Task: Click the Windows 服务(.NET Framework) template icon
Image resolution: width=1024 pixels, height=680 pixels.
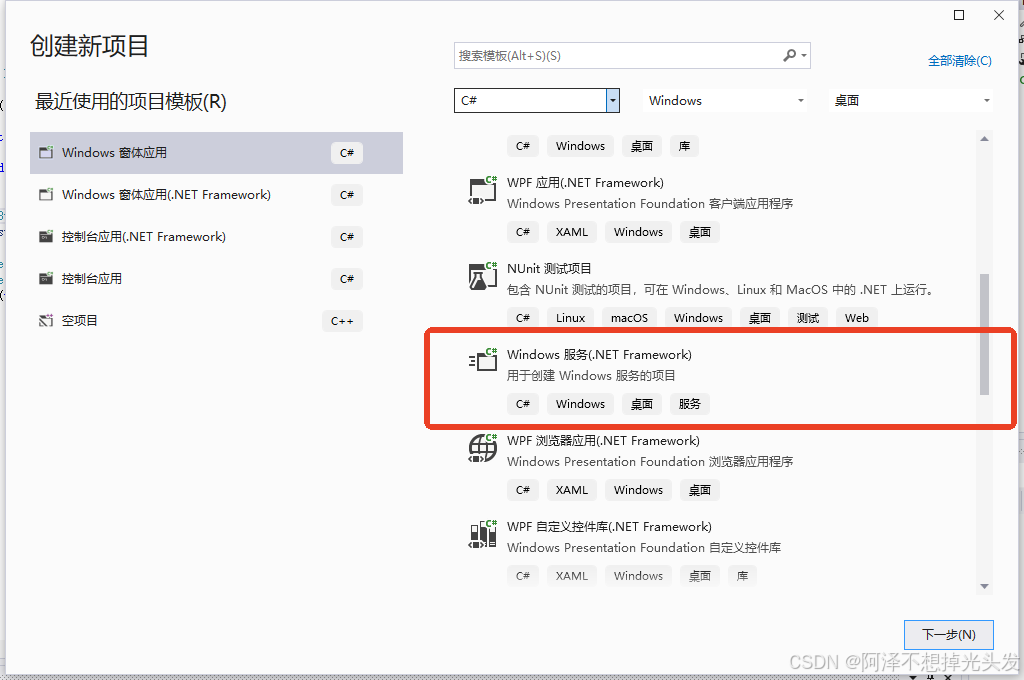Action: [x=483, y=361]
